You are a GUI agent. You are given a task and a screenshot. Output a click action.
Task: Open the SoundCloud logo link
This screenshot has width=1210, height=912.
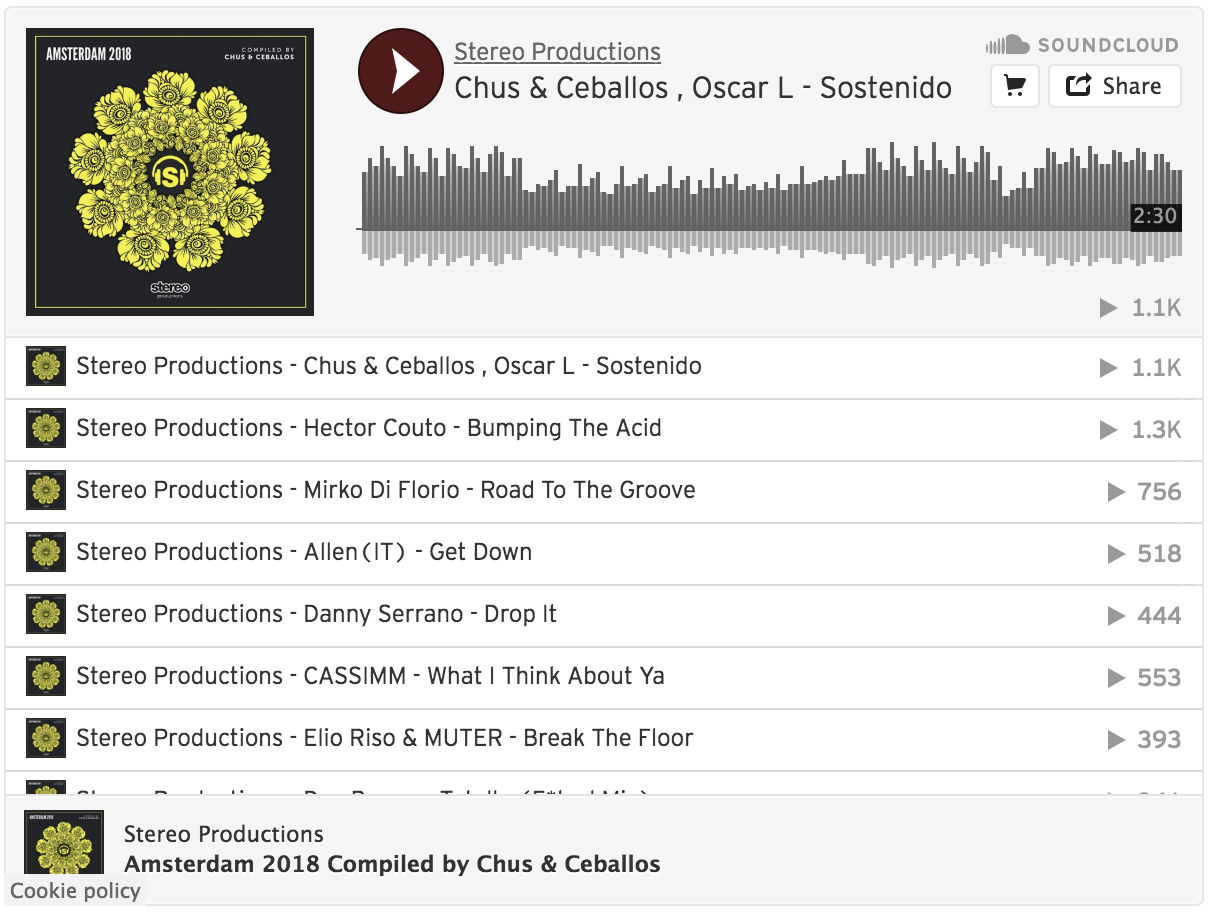[x=1082, y=45]
